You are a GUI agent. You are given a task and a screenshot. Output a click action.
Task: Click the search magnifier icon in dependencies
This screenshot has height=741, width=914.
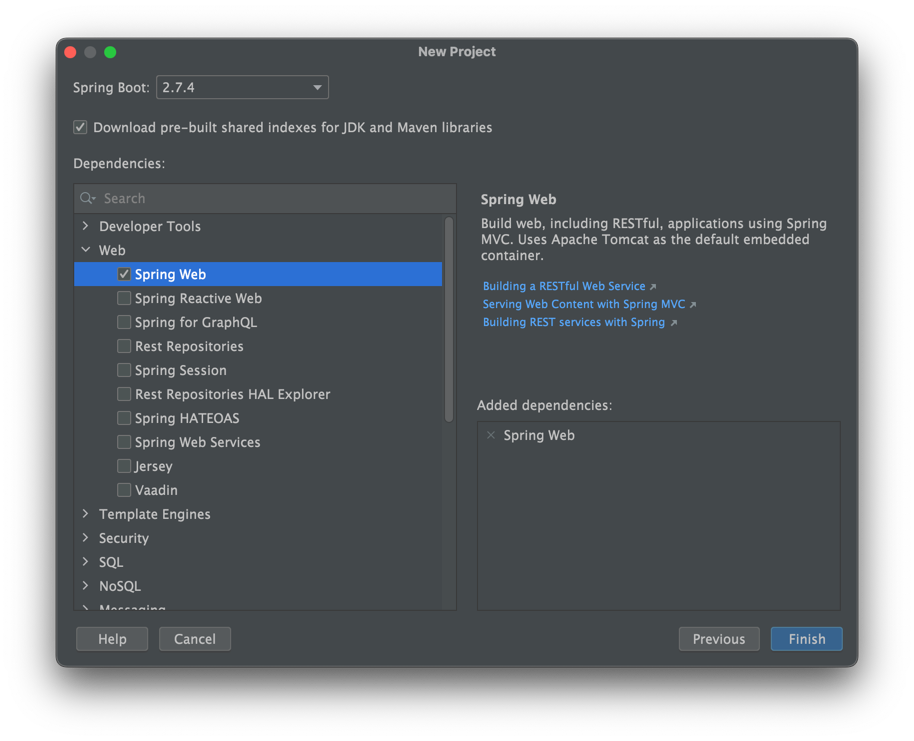(x=88, y=199)
